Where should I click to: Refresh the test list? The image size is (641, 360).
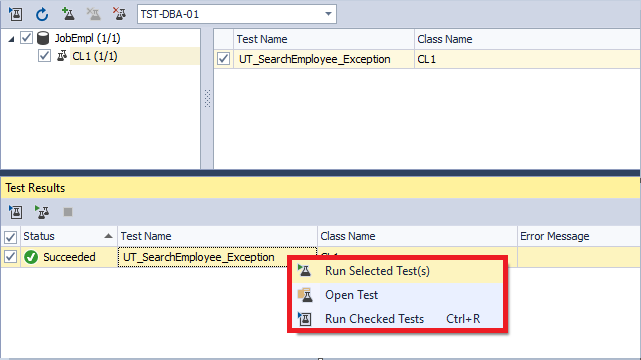coord(42,14)
